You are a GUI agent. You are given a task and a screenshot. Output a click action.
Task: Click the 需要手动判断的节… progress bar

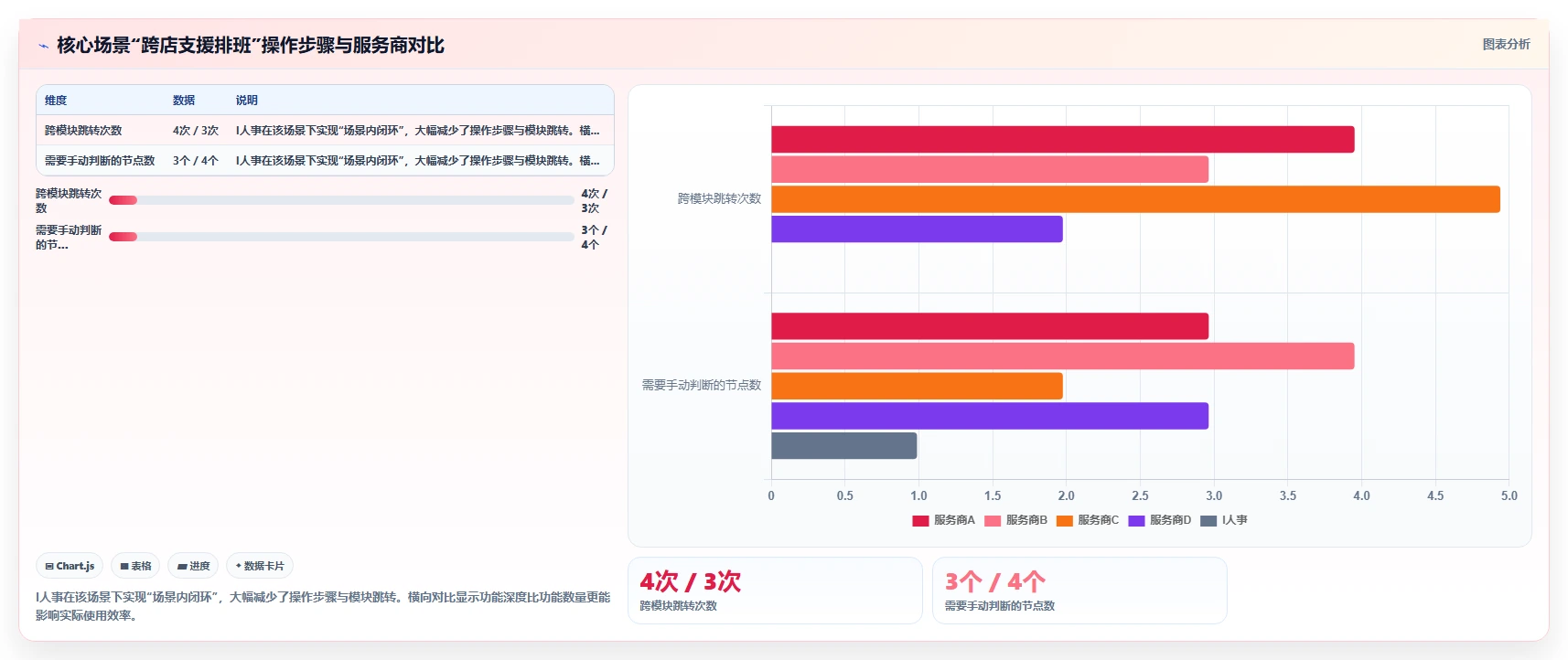[x=341, y=237]
